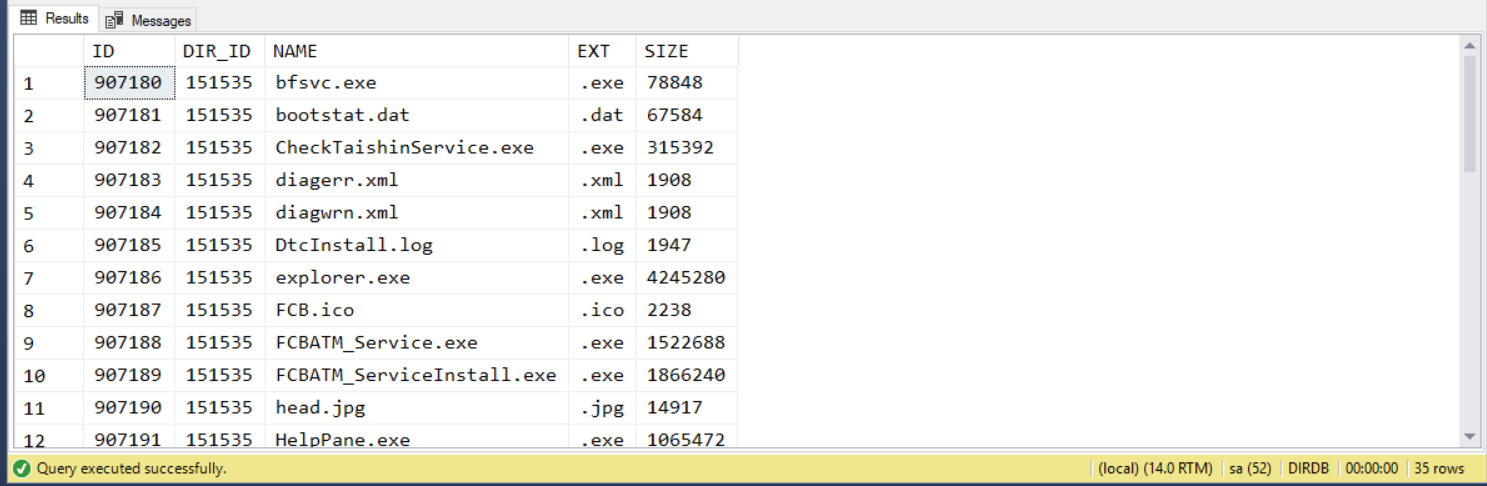Click the size cell 4245280
Screen dimensions: 1487x486
(686, 278)
